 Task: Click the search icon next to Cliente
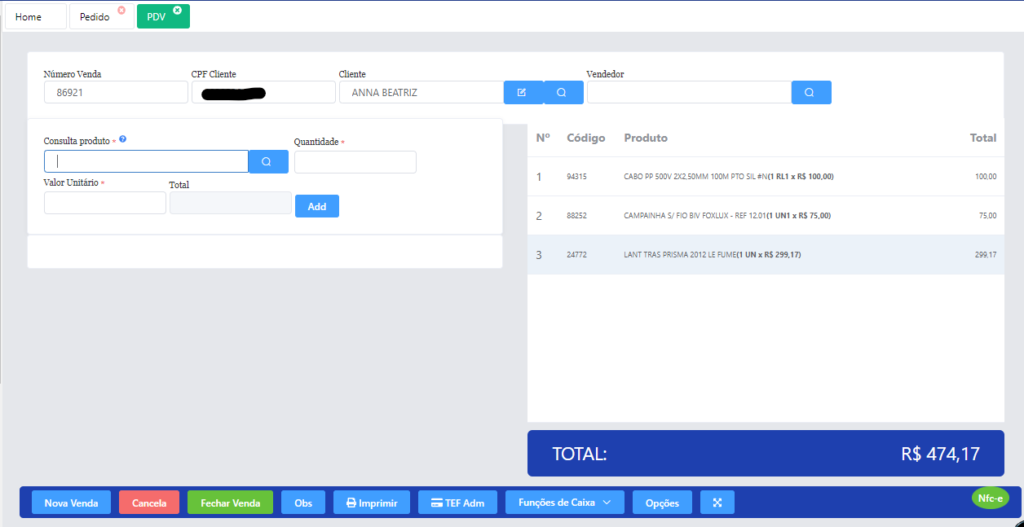(x=563, y=92)
